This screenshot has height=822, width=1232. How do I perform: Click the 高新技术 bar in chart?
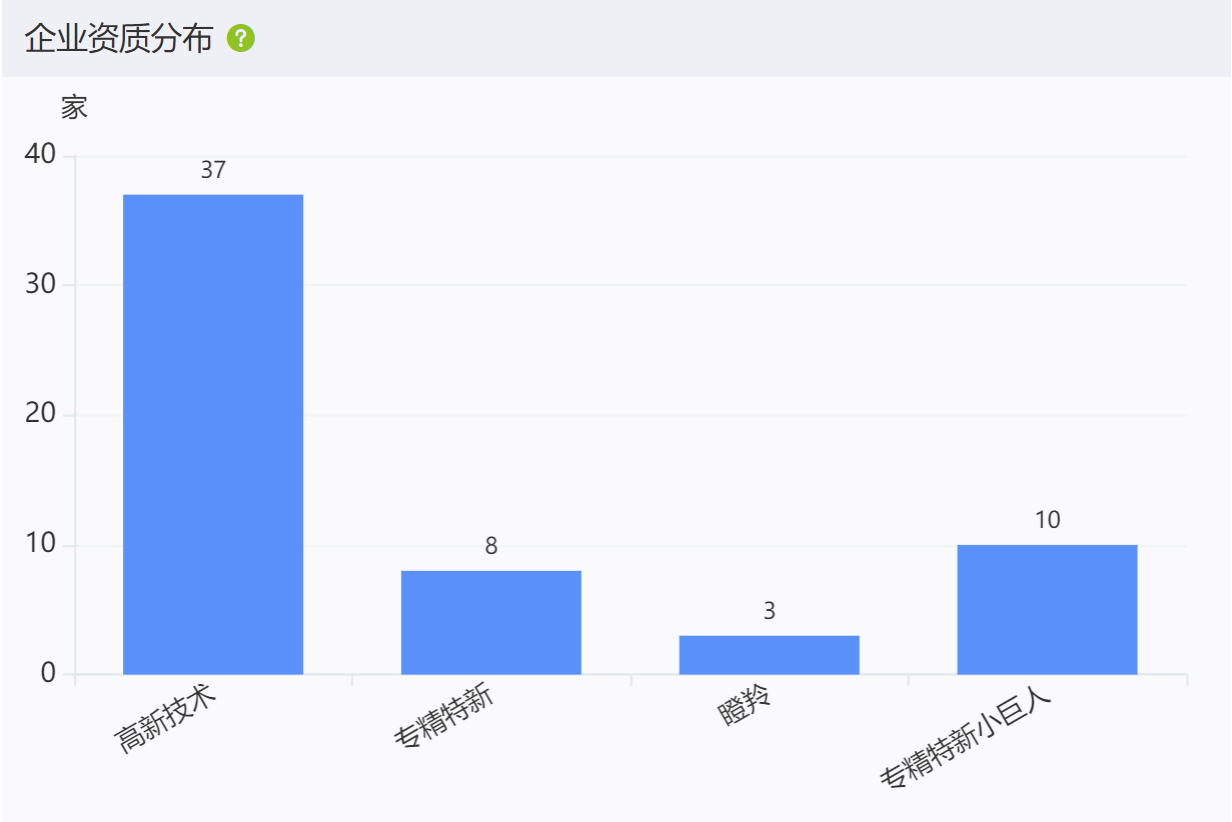click(x=213, y=434)
